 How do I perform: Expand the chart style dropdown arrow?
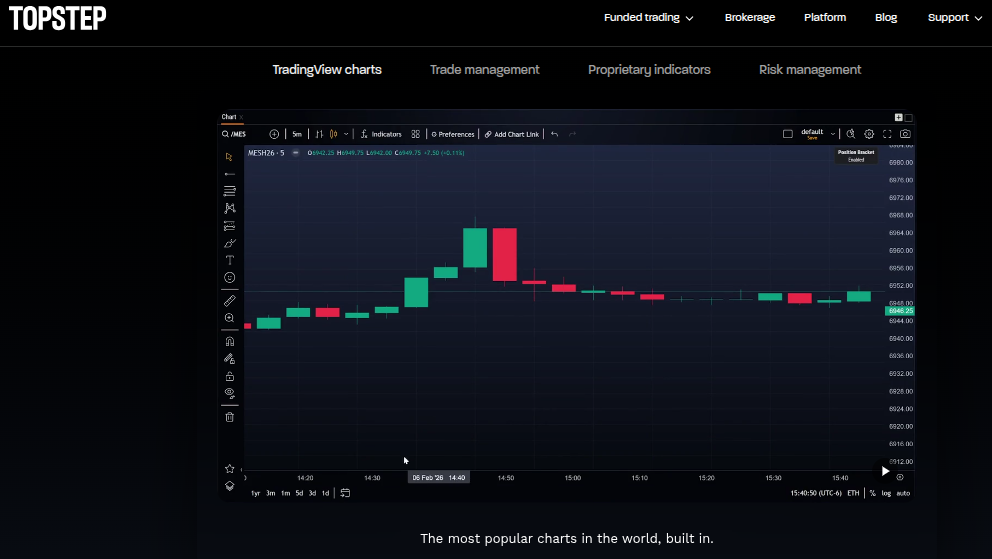click(x=346, y=134)
